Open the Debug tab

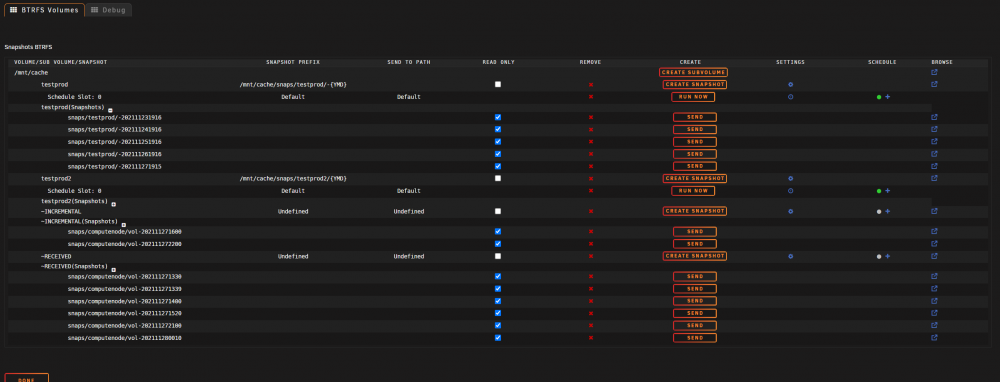108,10
